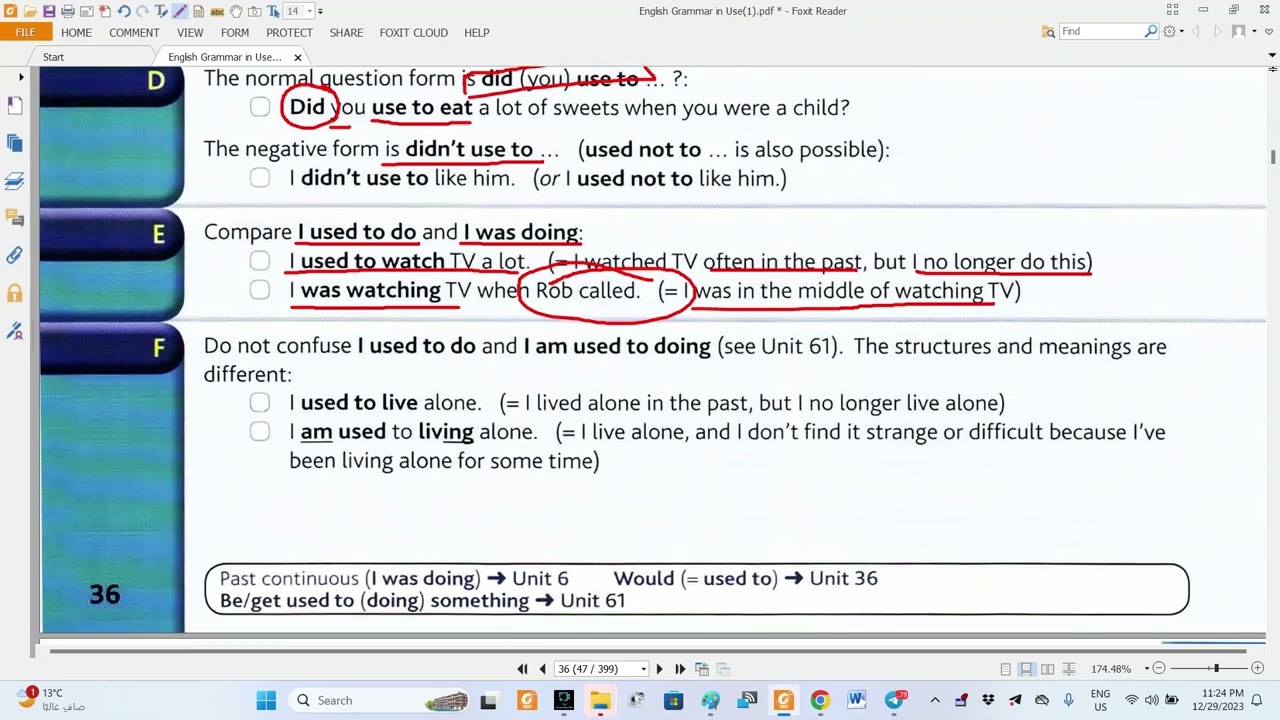
Task: Tick the checkbox beside 'I used to live alone'
Action: pyautogui.click(x=260, y=402)
